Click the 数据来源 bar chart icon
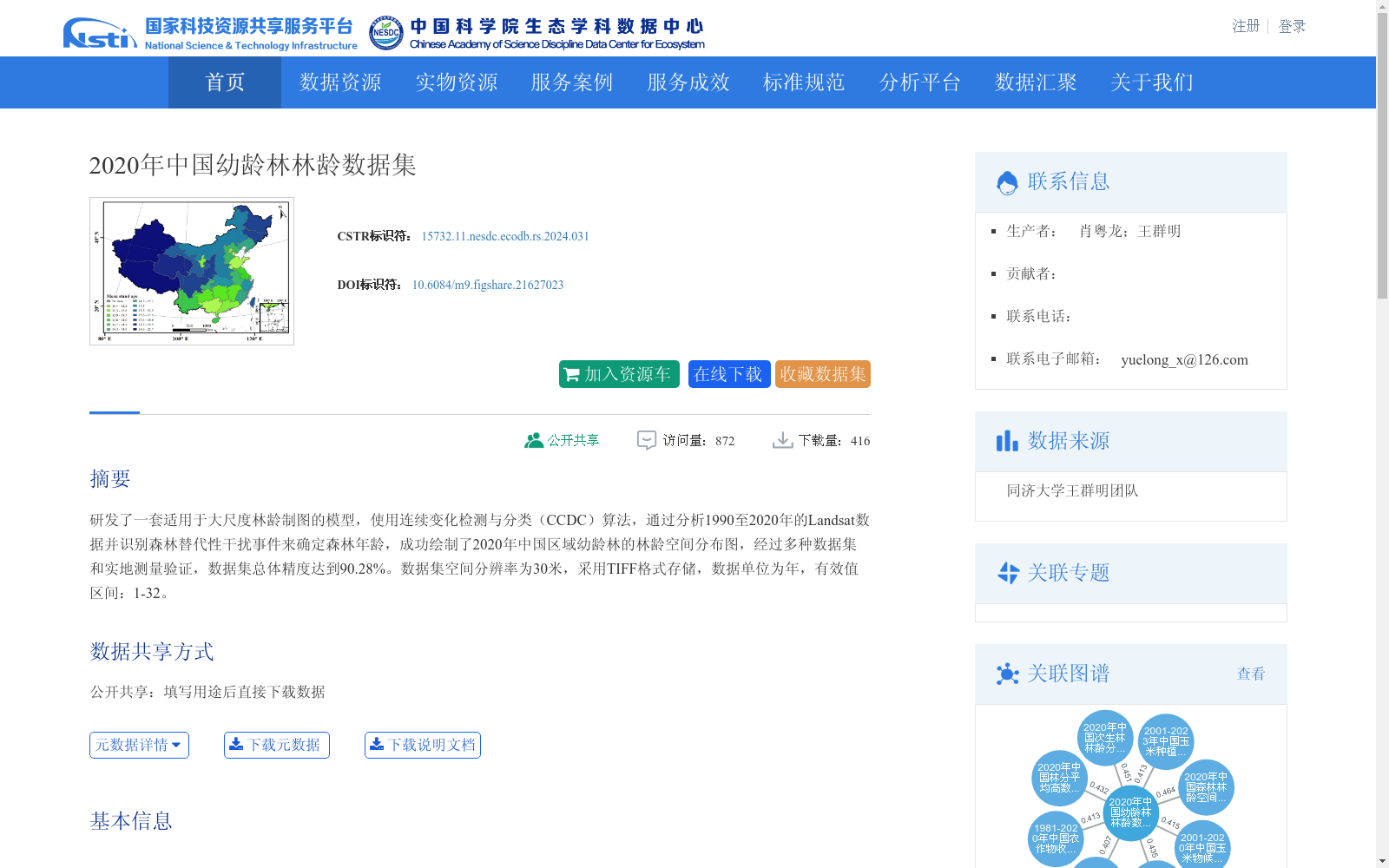Viewport: 1389px width, 868px height. point(1007,441)
